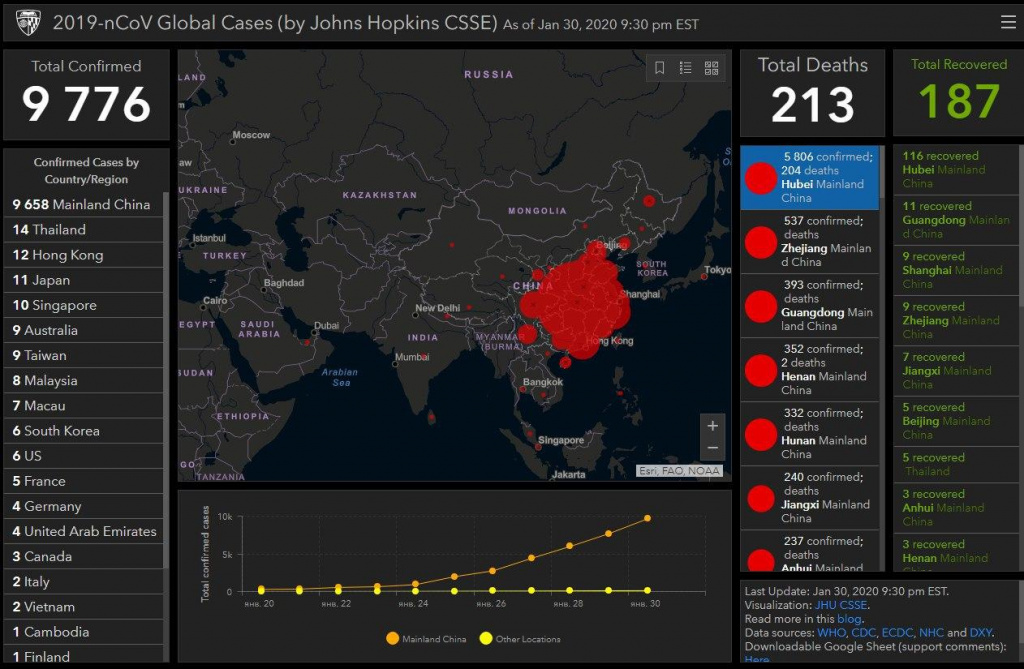The image size is (1024, 669).
Task: Select Thailand in confirmed cases list
Action: [49, 229]
